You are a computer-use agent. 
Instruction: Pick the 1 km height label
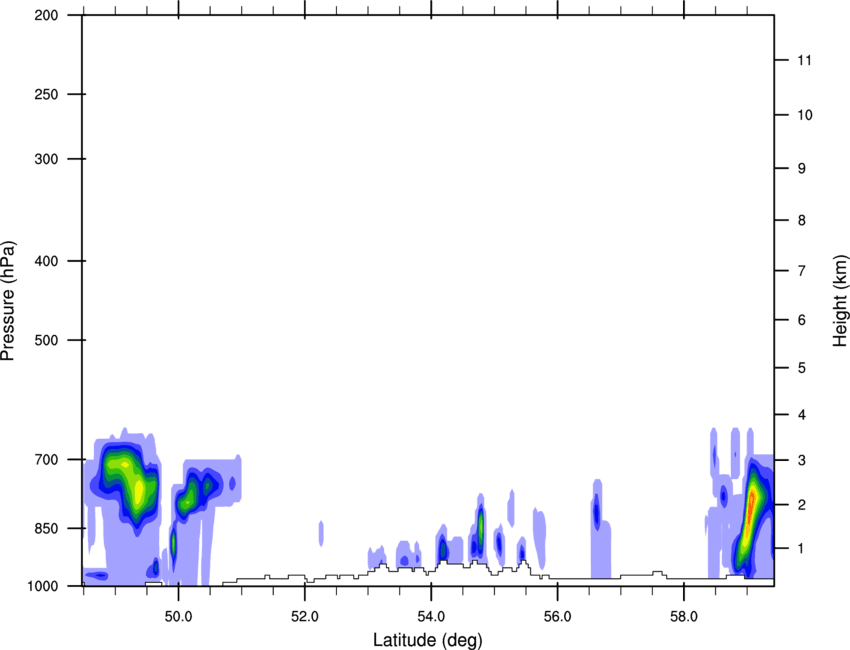click(x=802, y=549)
